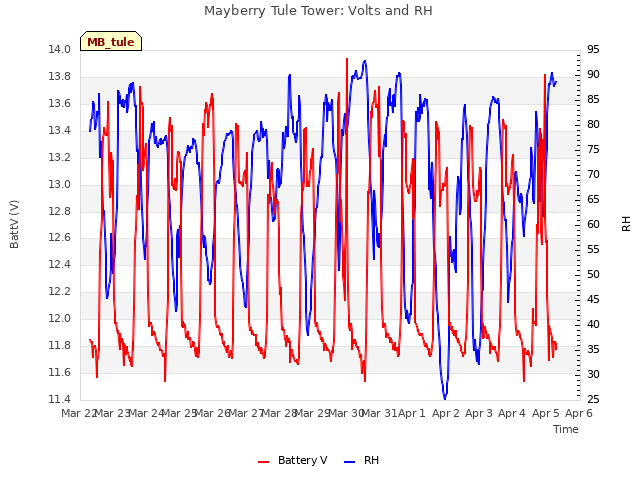Click the BattV (V) axis label

click(14, 224)
